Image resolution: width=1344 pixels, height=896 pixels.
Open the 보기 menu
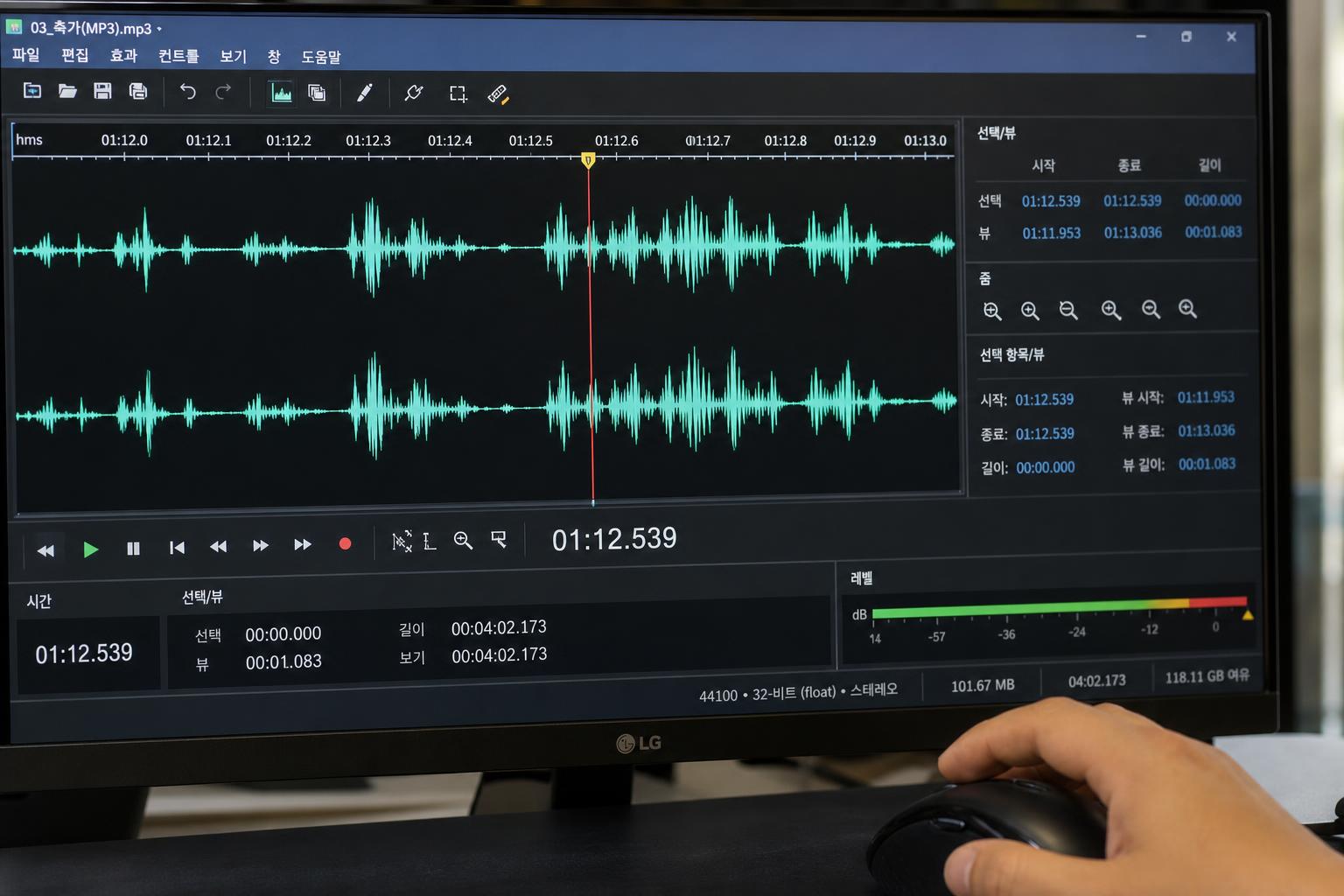pyautogui.click(x=233, y=56)
